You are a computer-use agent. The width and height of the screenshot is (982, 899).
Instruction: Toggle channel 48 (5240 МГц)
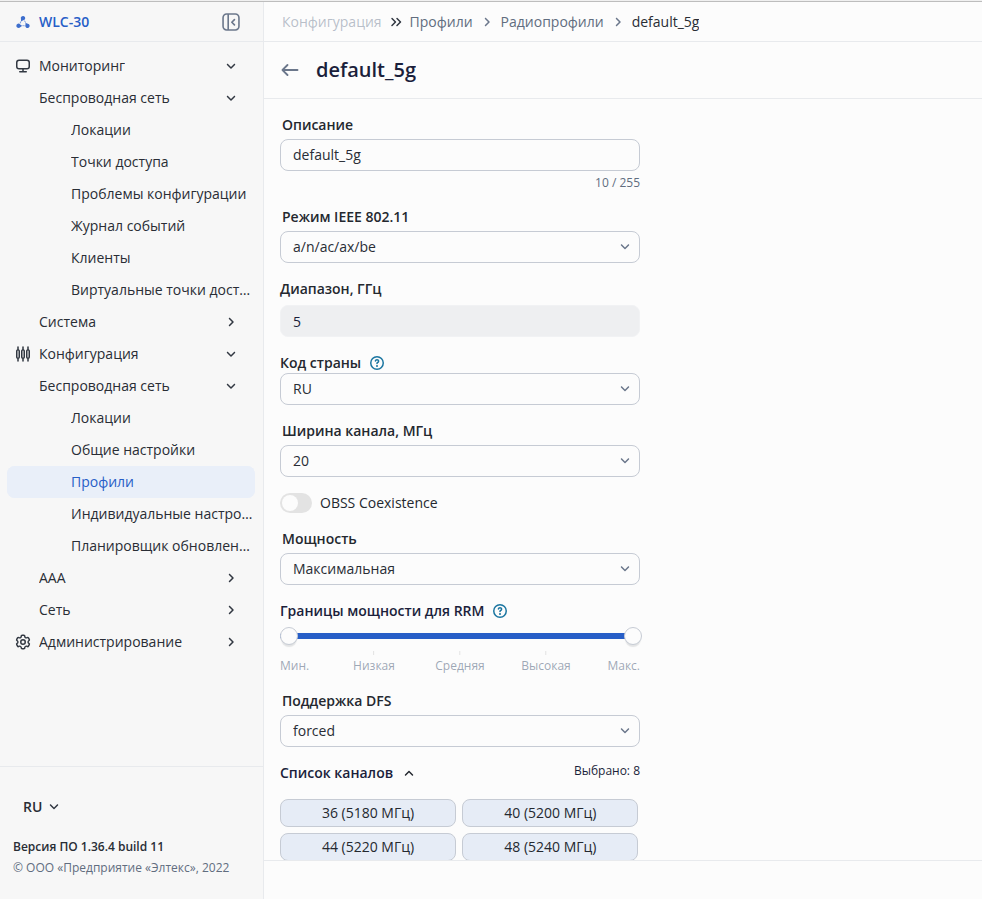550,846
